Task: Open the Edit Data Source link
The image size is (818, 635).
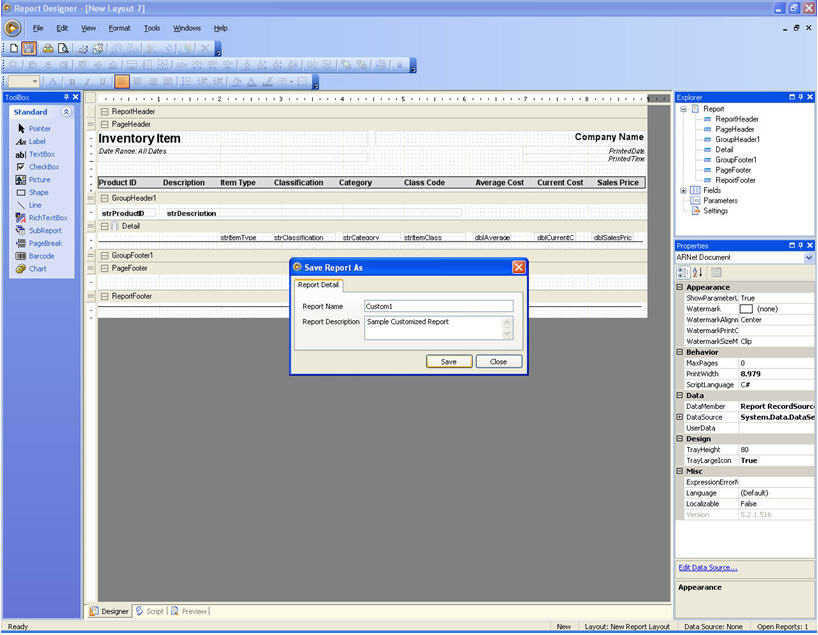Action: pos(707,567)
